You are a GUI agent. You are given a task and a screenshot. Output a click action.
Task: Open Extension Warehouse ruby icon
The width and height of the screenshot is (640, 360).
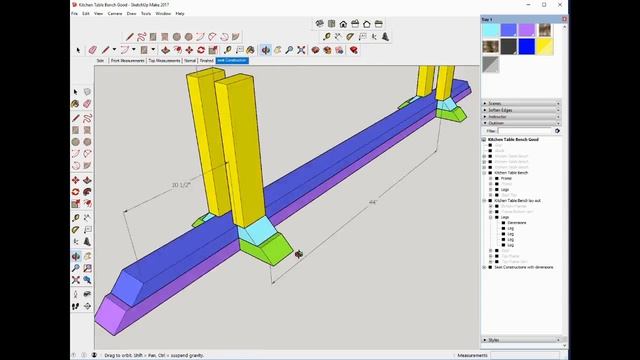point(354,50)
